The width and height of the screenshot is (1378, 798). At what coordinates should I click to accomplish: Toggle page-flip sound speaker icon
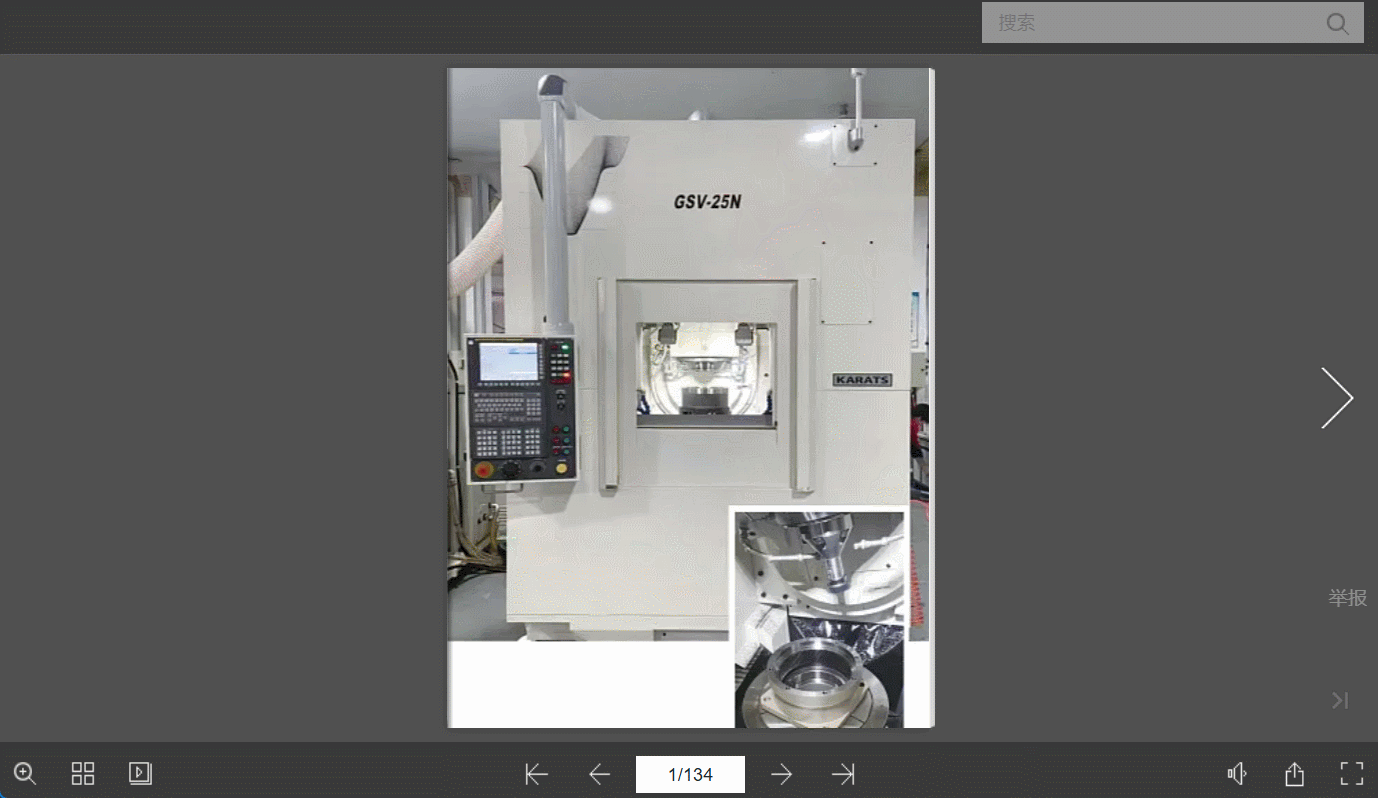[x=1237, y=774]
